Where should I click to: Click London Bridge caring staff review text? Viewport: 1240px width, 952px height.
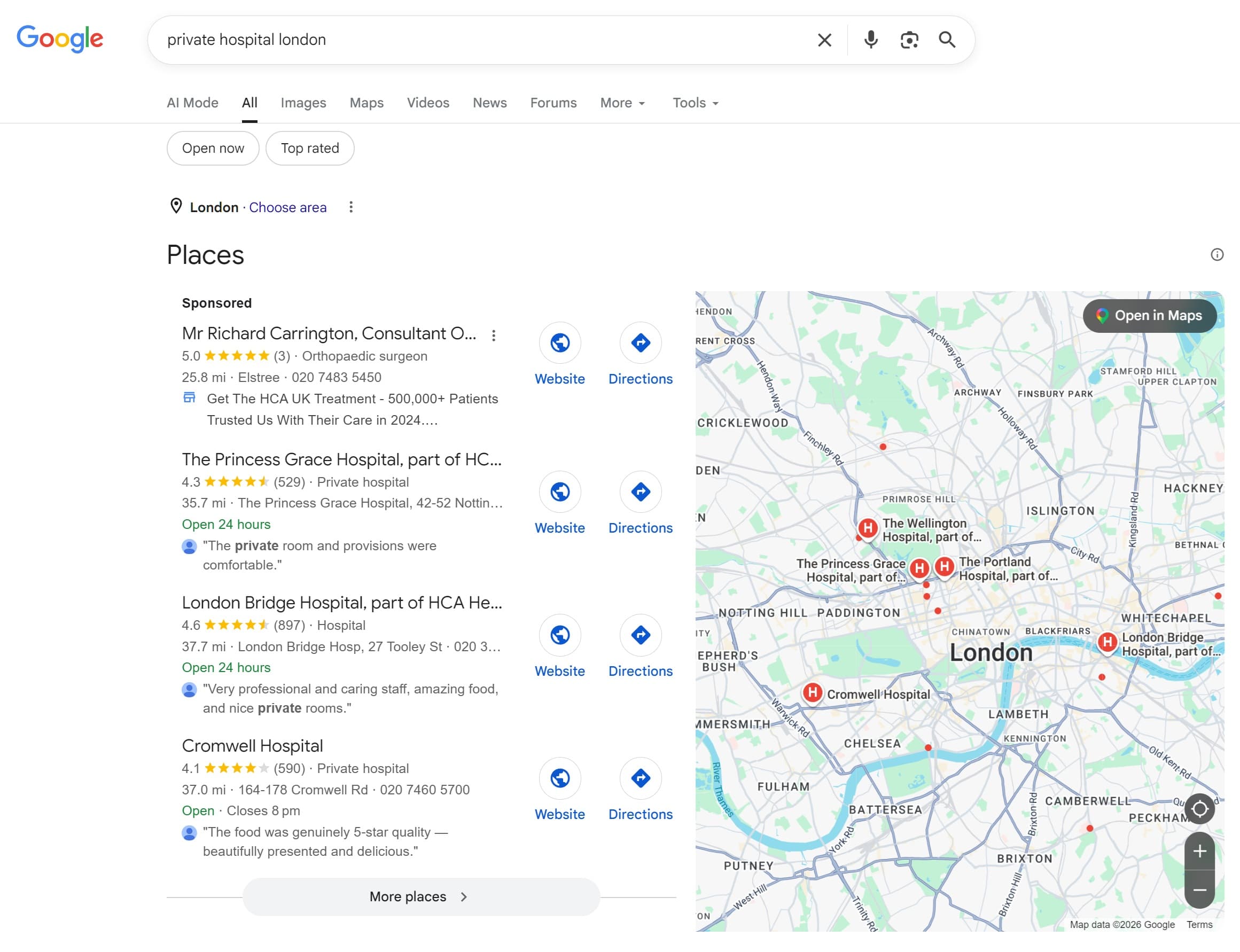click(x=350, y=699)
